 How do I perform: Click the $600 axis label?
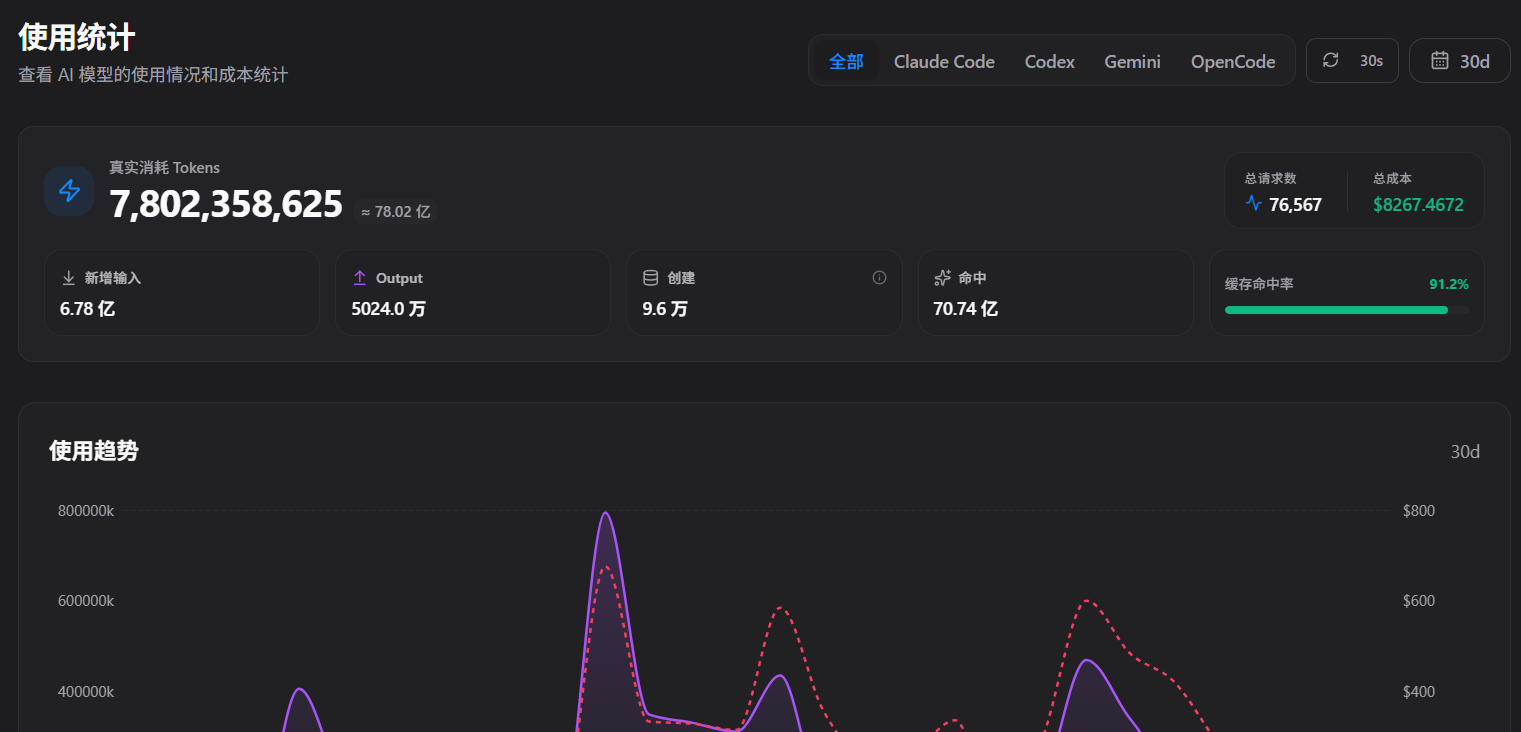point(1419,601)
